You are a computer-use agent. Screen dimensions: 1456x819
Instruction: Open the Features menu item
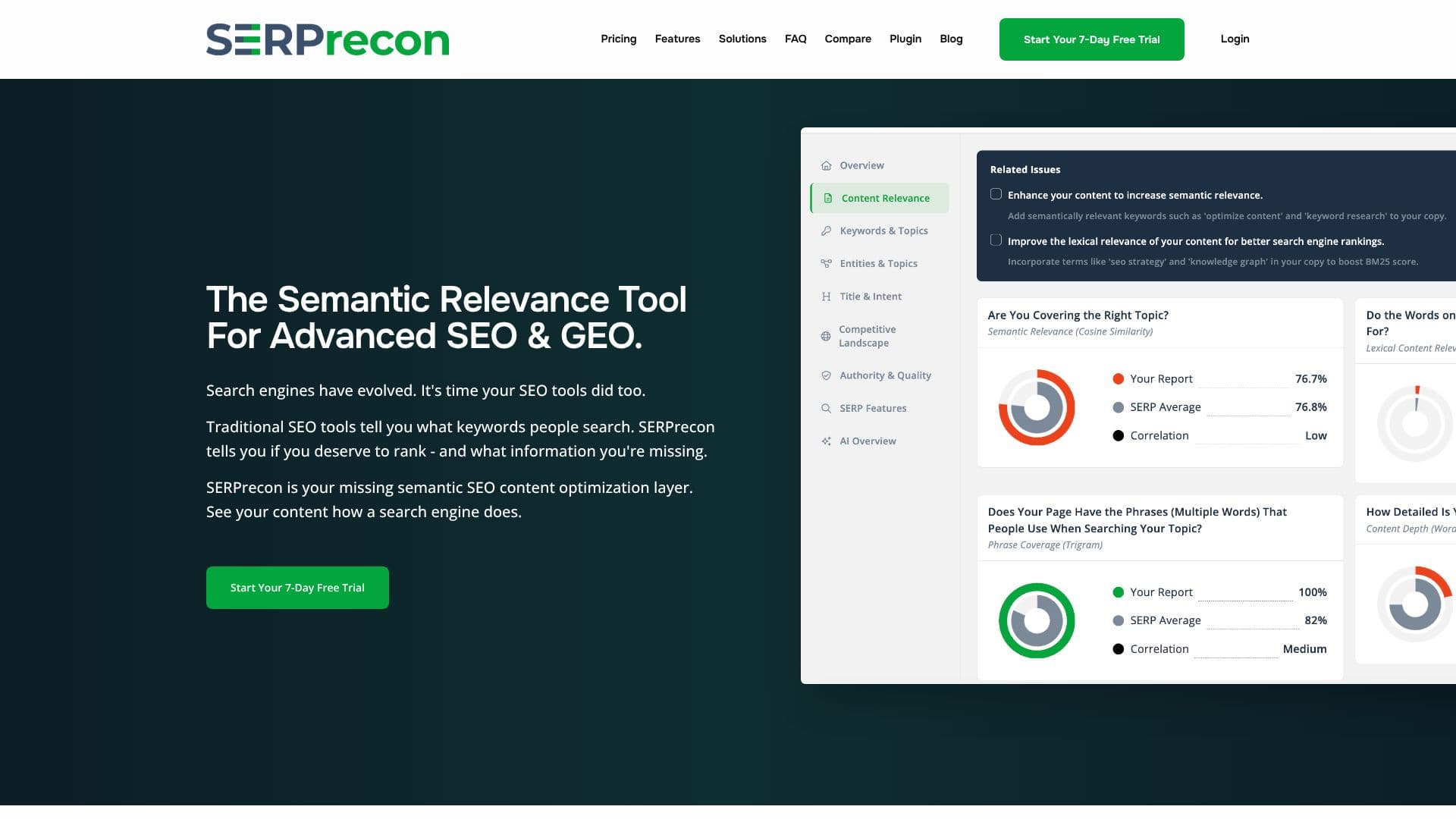pyautogui.click(x=677, y=39)
